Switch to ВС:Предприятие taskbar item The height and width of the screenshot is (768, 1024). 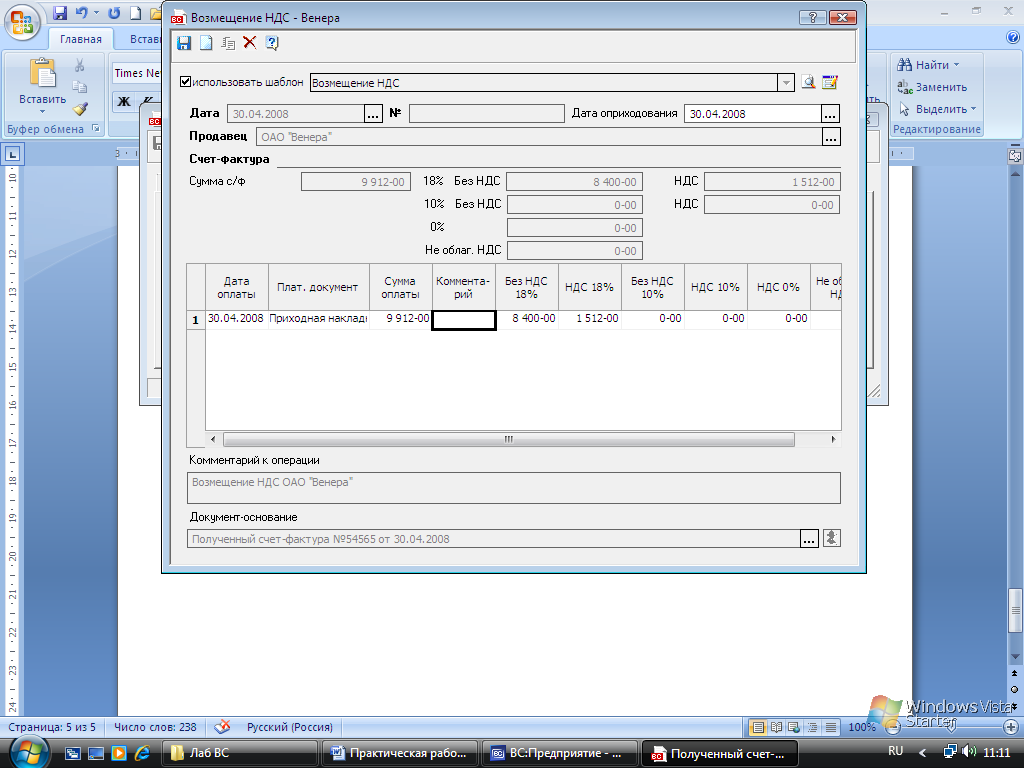point(559,753)
